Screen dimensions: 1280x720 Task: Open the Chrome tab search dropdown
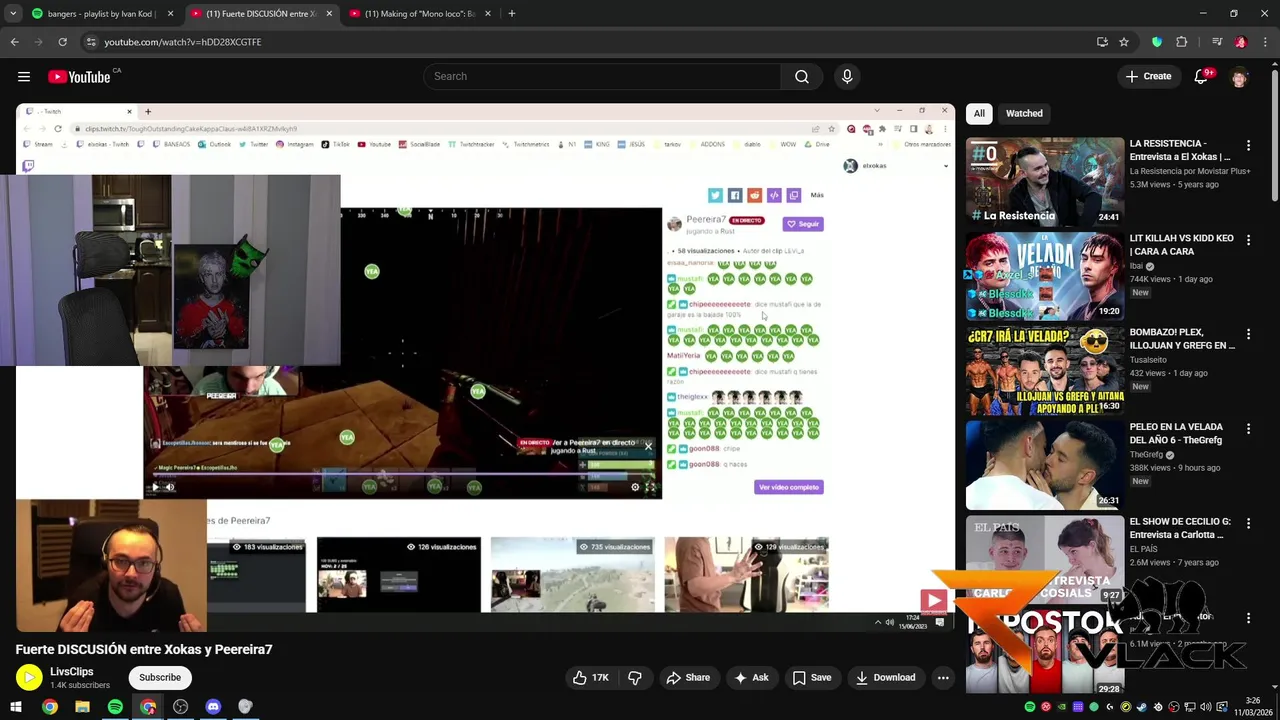[13, 14]
